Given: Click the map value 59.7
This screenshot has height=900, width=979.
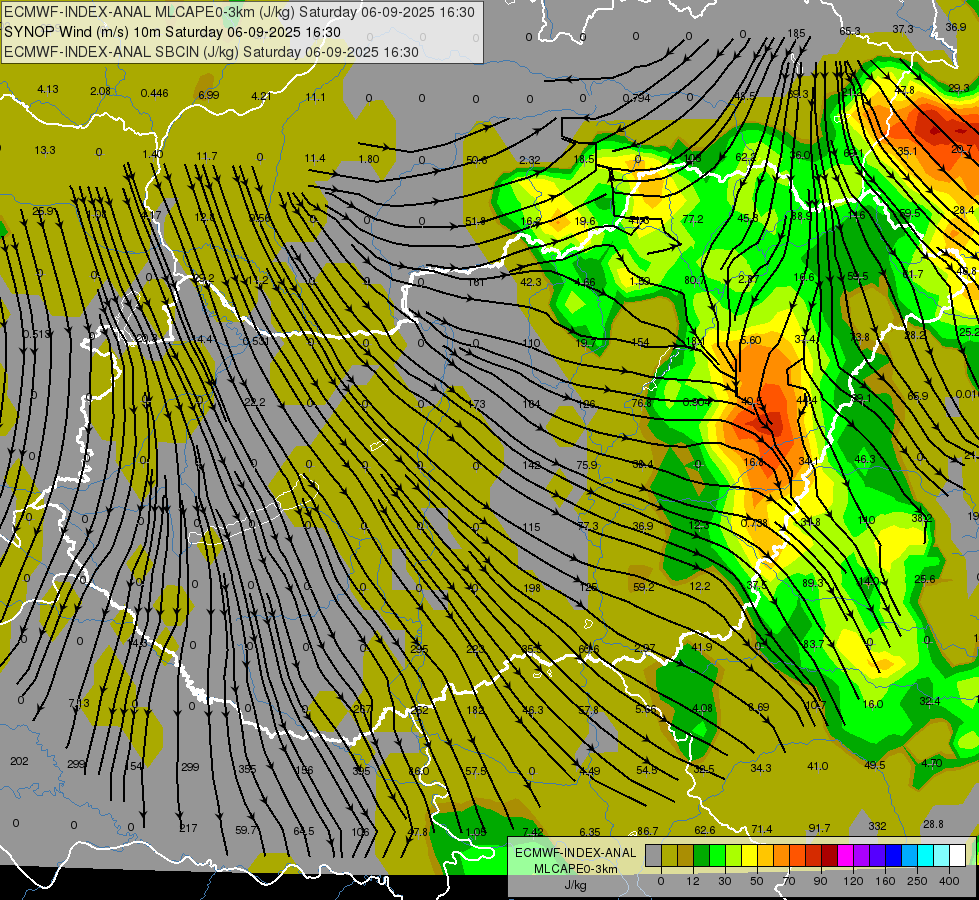Looking at the screenshot, I should (x=246, y=830).
